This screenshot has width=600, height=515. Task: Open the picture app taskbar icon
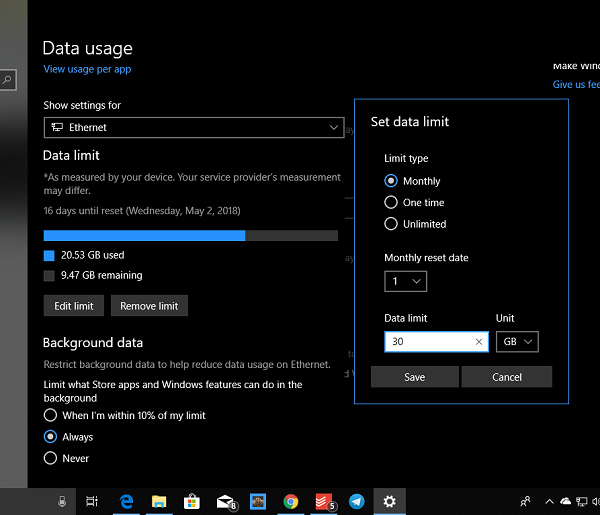[x=258, y=501]
